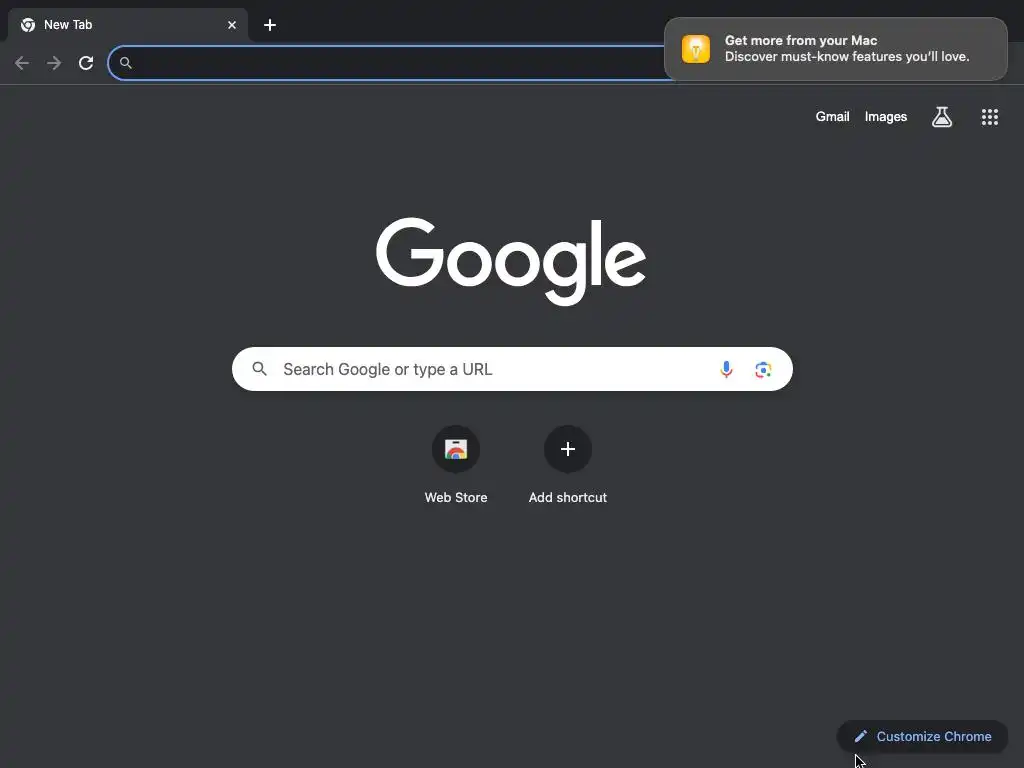Close the New Tab tab
Image resolution: width=1024 pixels, height=768 pixels.
point(232,25)
